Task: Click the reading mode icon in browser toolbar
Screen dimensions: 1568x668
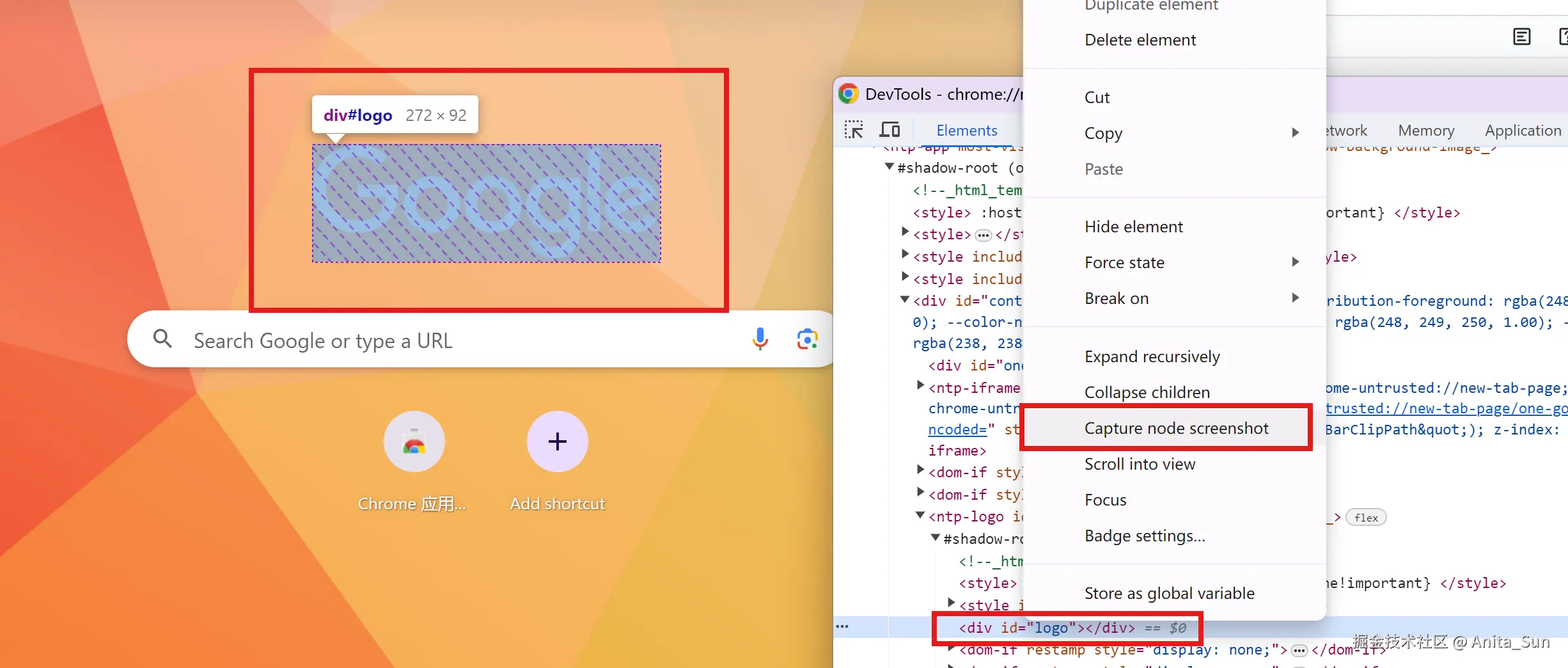Action: 1522,36
